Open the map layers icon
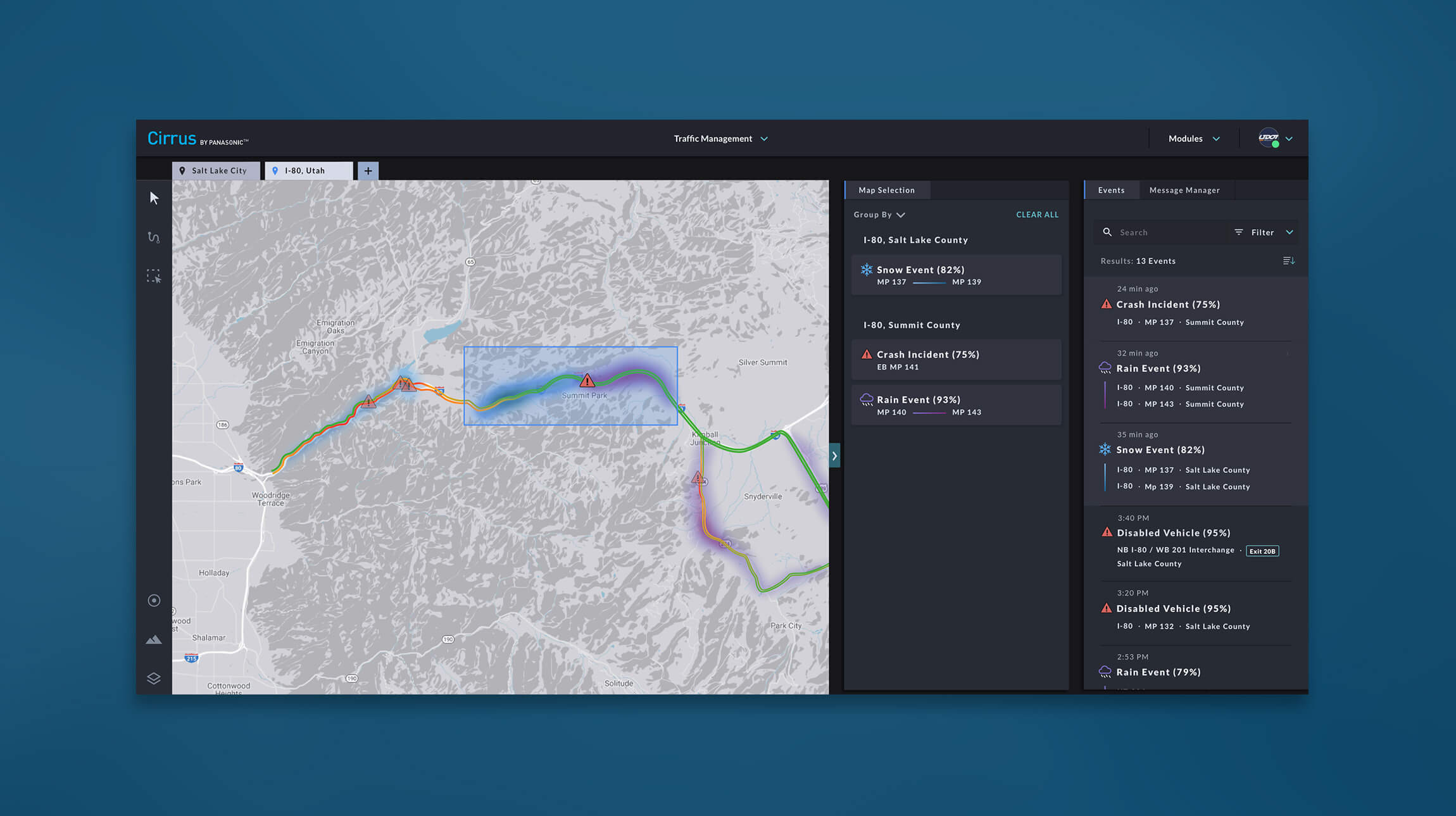 [x=154, y=678]
